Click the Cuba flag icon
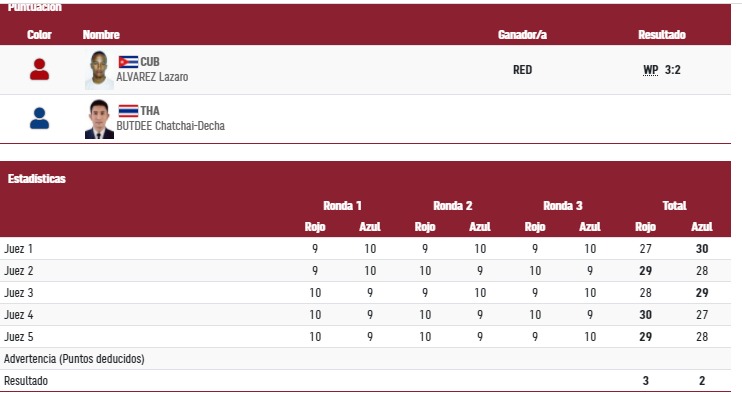This screenshot has height=393, width=742. 128,62
